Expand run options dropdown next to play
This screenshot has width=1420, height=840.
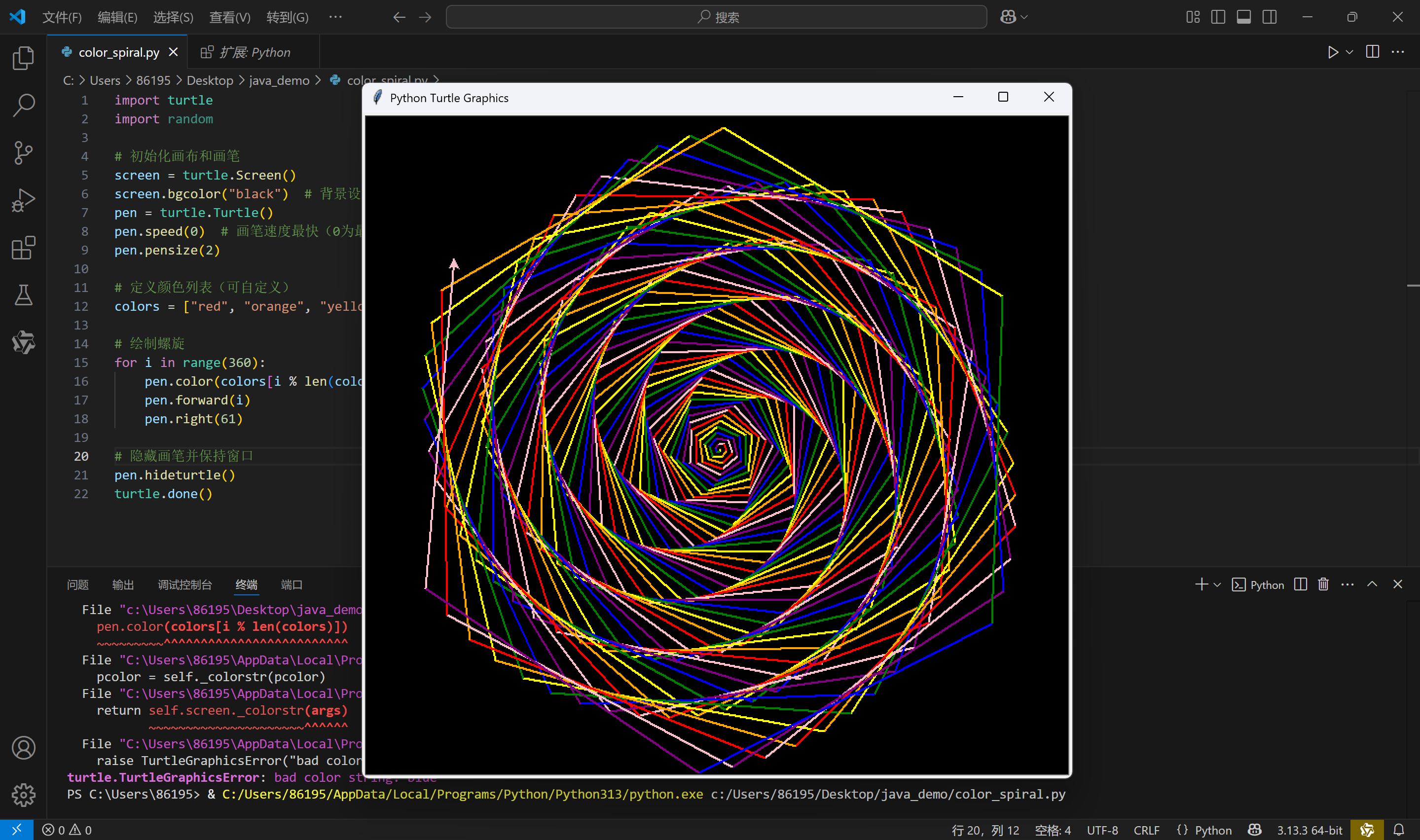(1350, 52)
